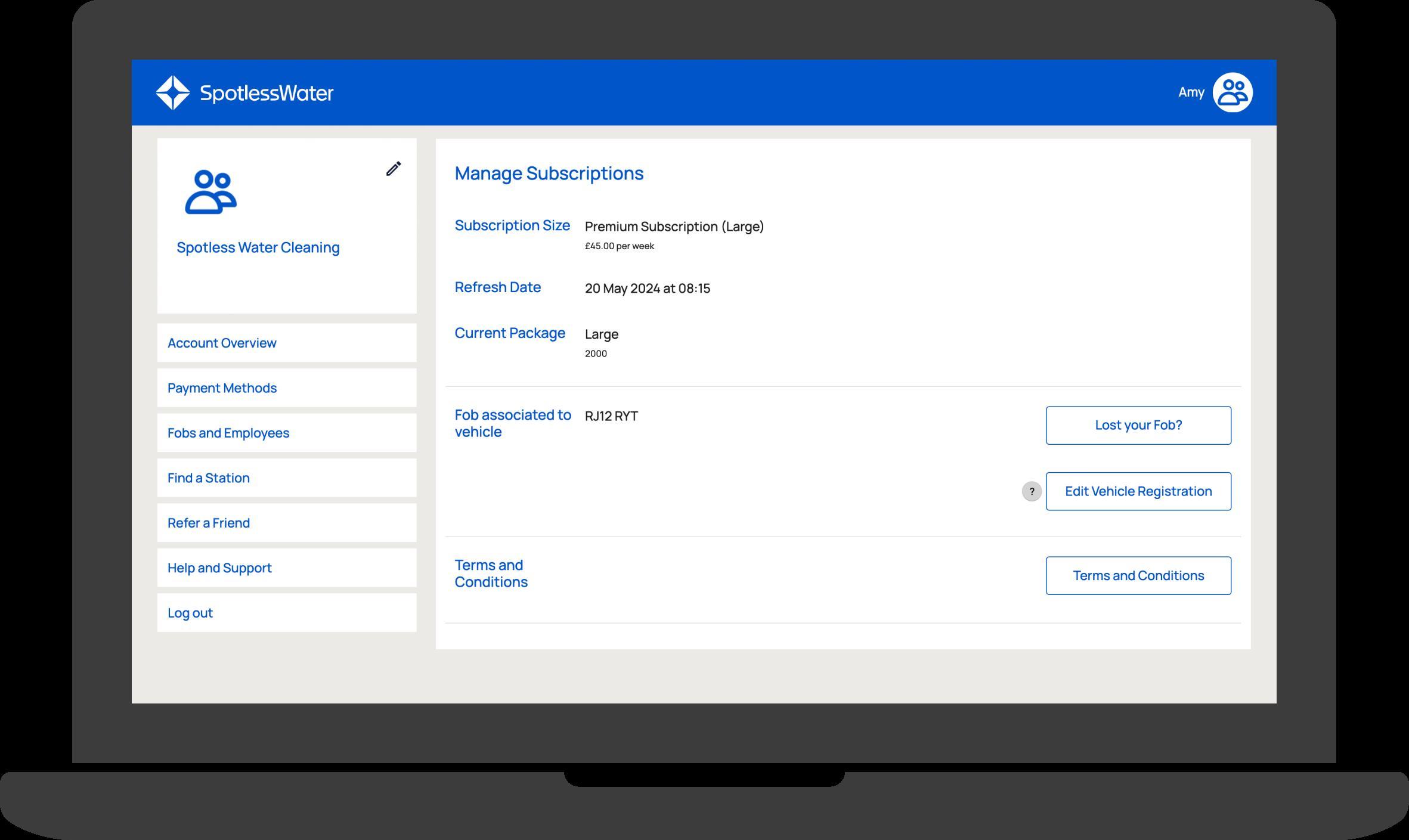Click Premium Subscription (Large) text

point(674,227)
